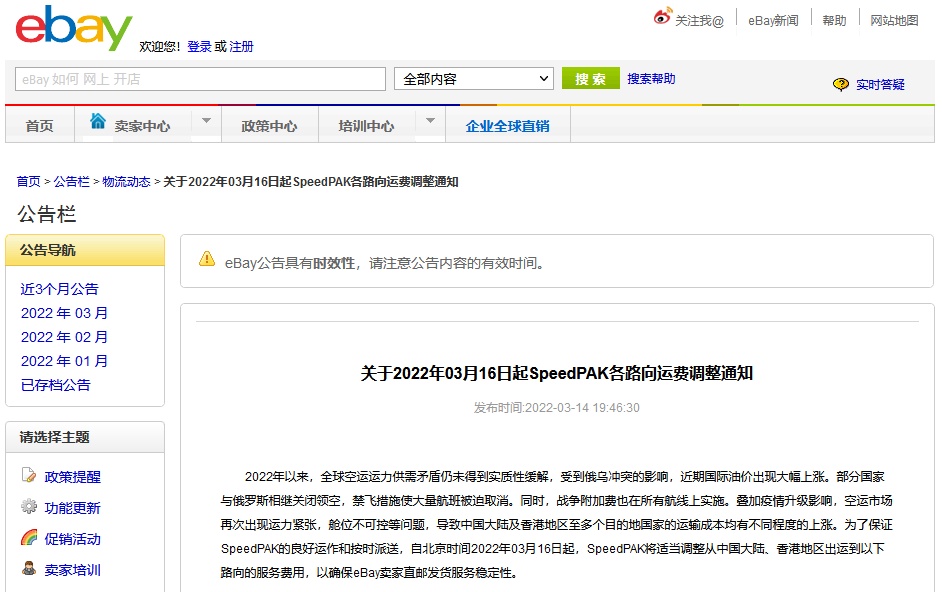This screenshot has width=942, height=592.
Task: Open 已存档公告 archive link
Action: 55,385
